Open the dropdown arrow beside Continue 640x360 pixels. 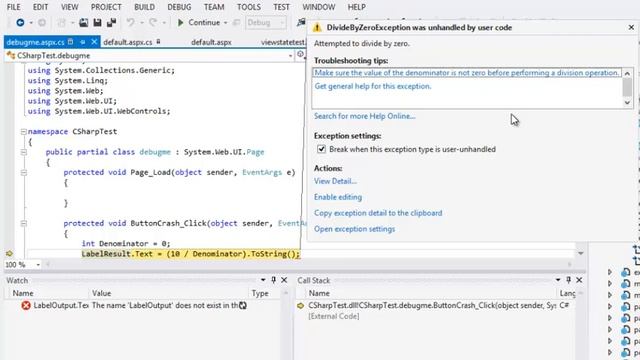[x=225, y=23]
